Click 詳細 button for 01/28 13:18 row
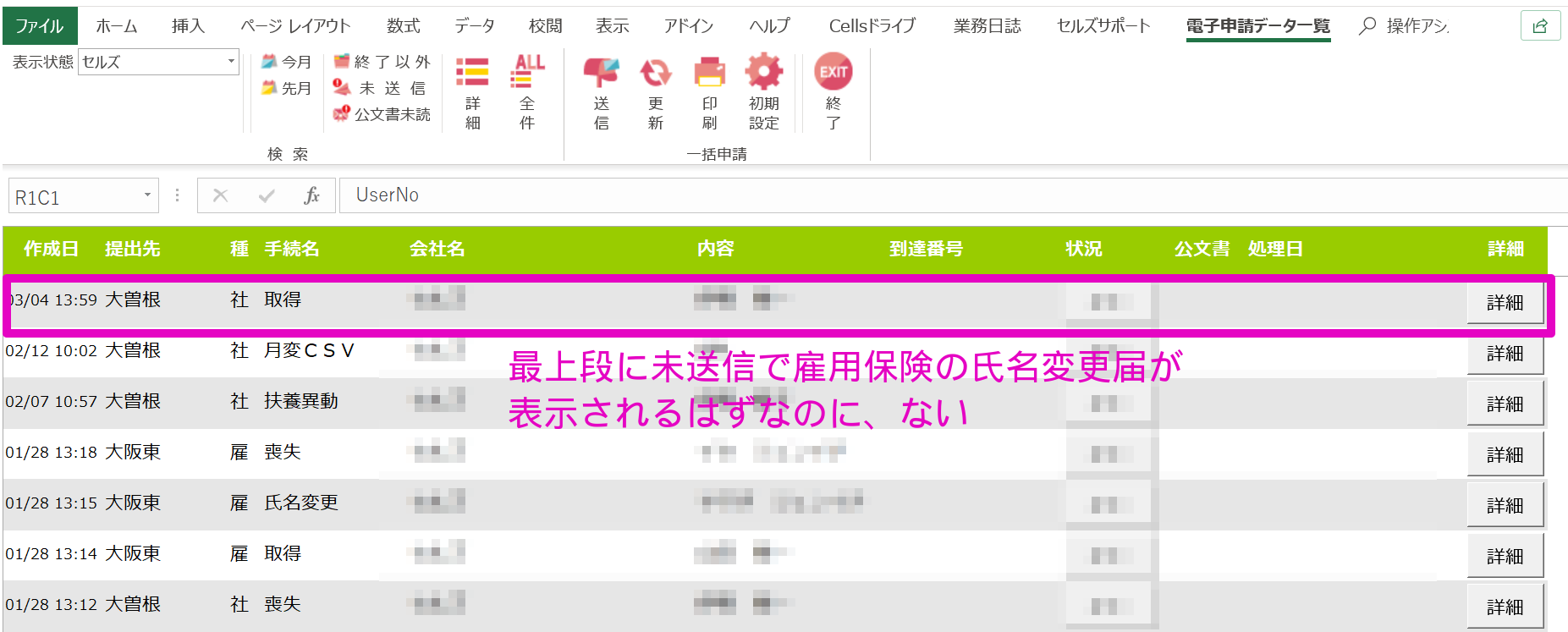Image resolution: width=1568 pixels, height=632 pixels. 1505,455
